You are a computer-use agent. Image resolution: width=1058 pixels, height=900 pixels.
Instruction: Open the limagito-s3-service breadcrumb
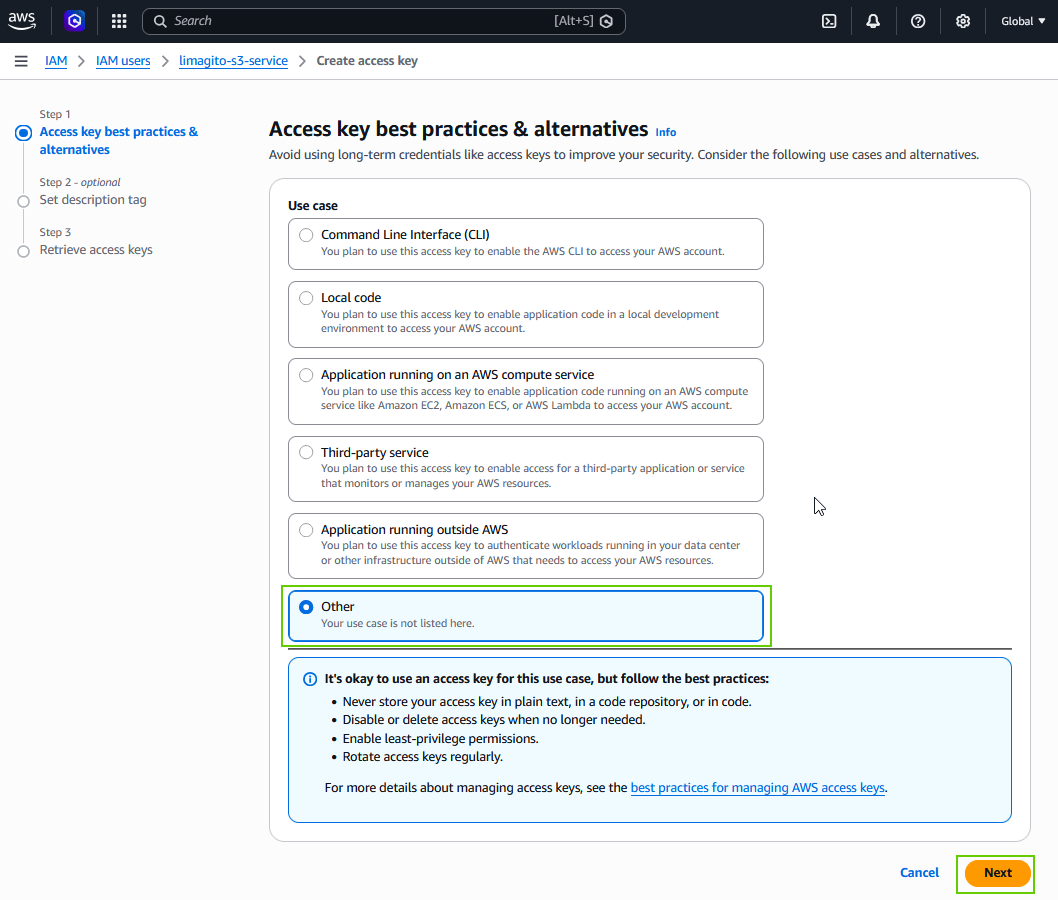point(233,61)
